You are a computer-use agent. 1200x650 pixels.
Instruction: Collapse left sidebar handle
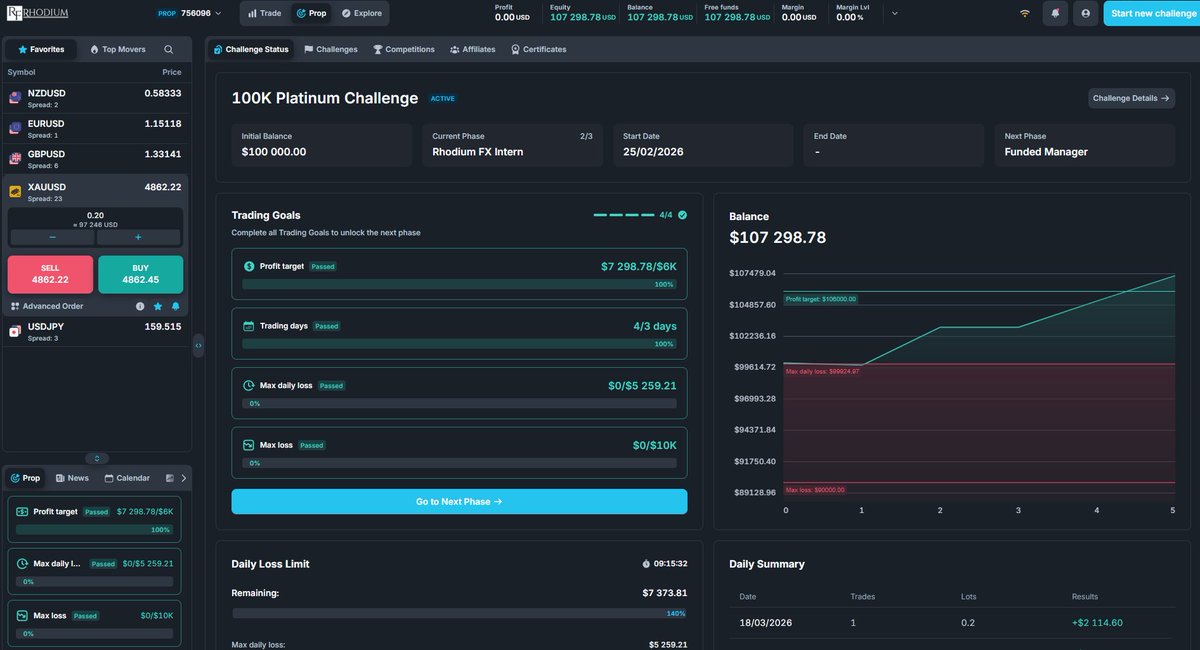tap(198, 344)
